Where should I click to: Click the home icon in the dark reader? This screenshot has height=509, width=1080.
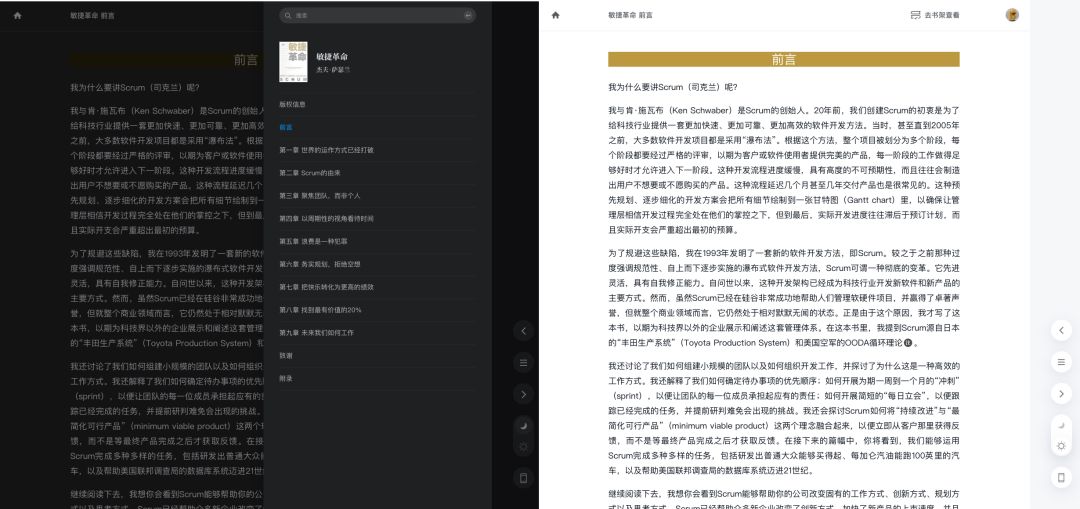coord(18,15)
